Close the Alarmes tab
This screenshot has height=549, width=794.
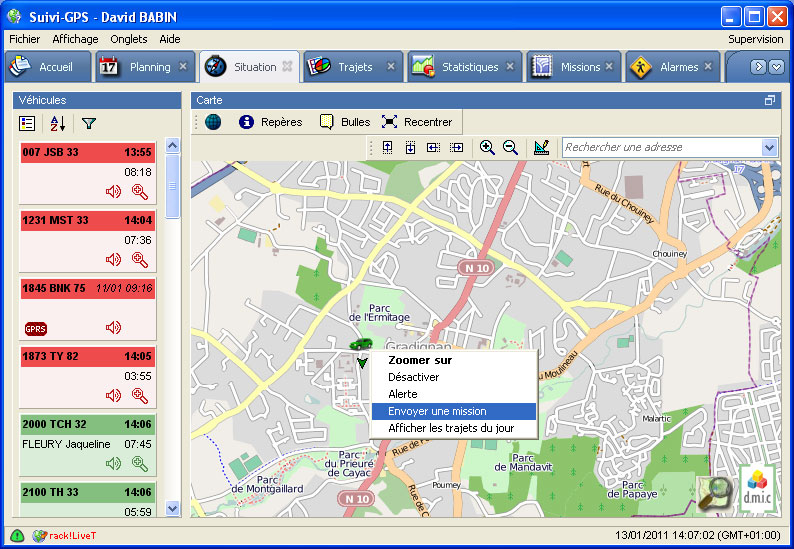coord(708,66)
